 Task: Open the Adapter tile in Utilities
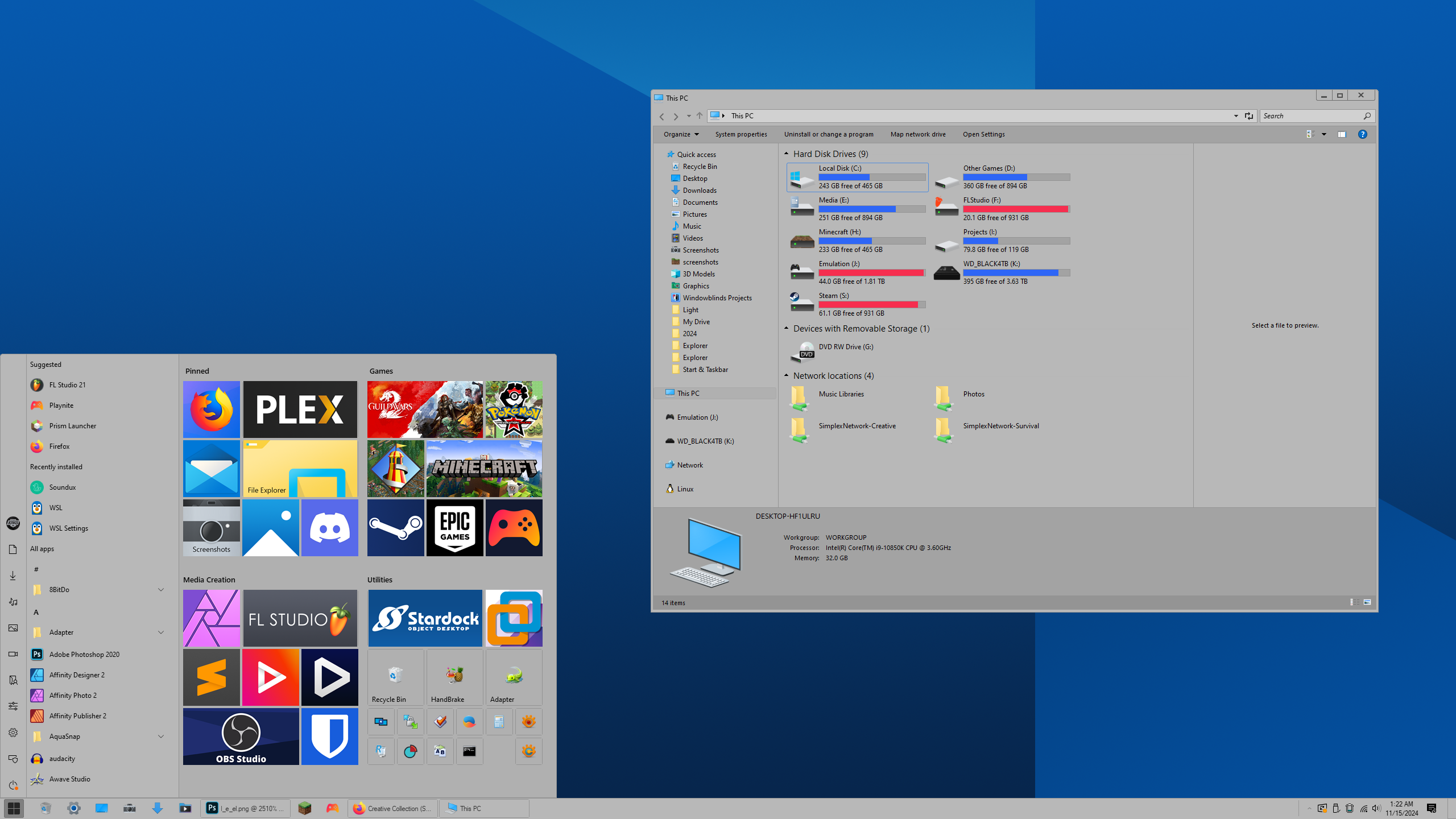(x=514, y=677)
